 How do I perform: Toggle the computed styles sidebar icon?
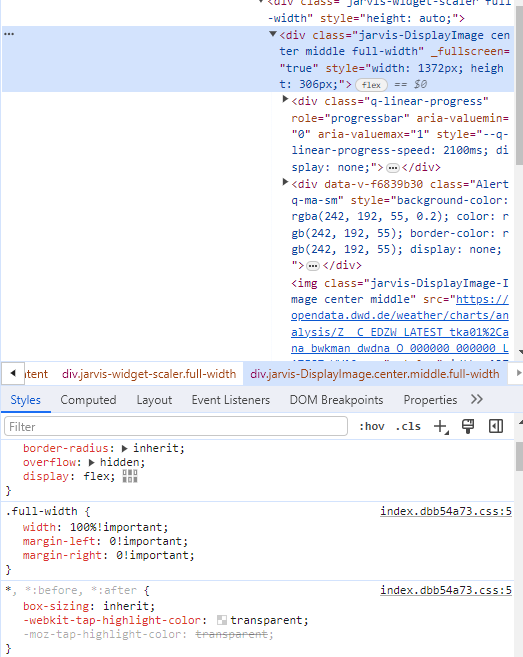[496, 427]
